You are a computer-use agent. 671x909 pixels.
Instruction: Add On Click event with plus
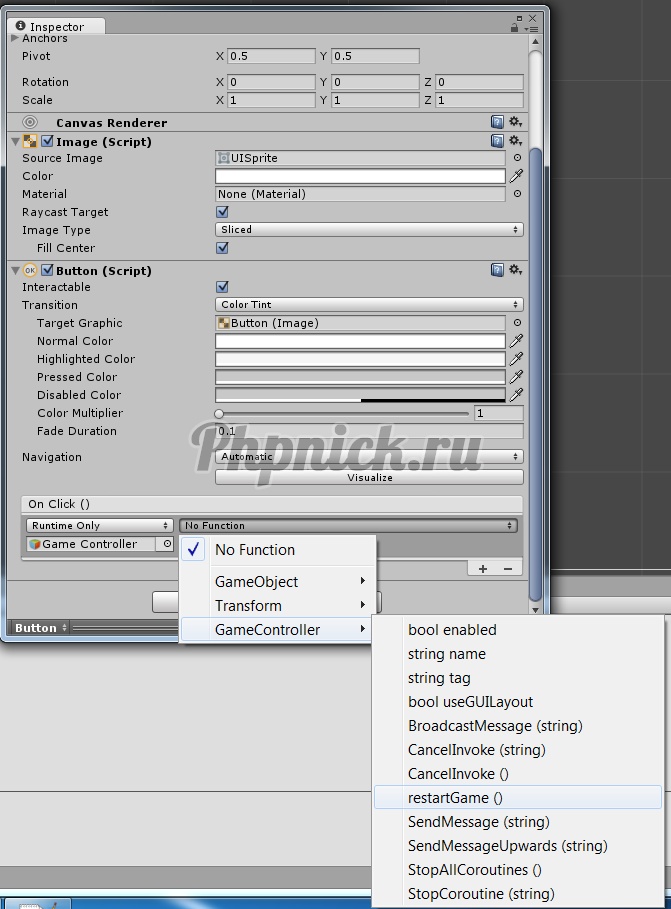(483, 569)
